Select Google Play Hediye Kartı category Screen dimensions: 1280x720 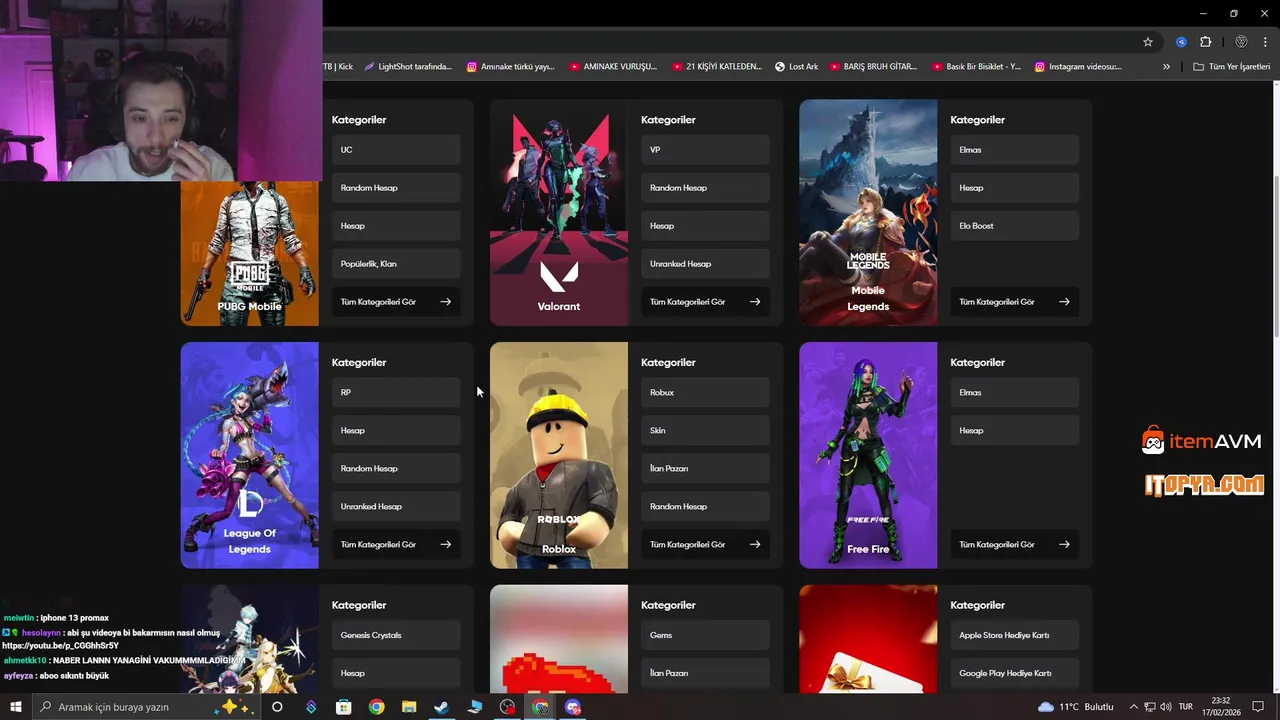coord(1014,674)
